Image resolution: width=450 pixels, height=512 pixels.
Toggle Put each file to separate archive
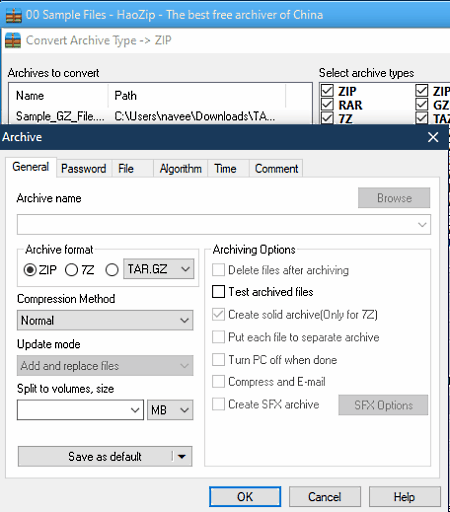tap(218, 337)
